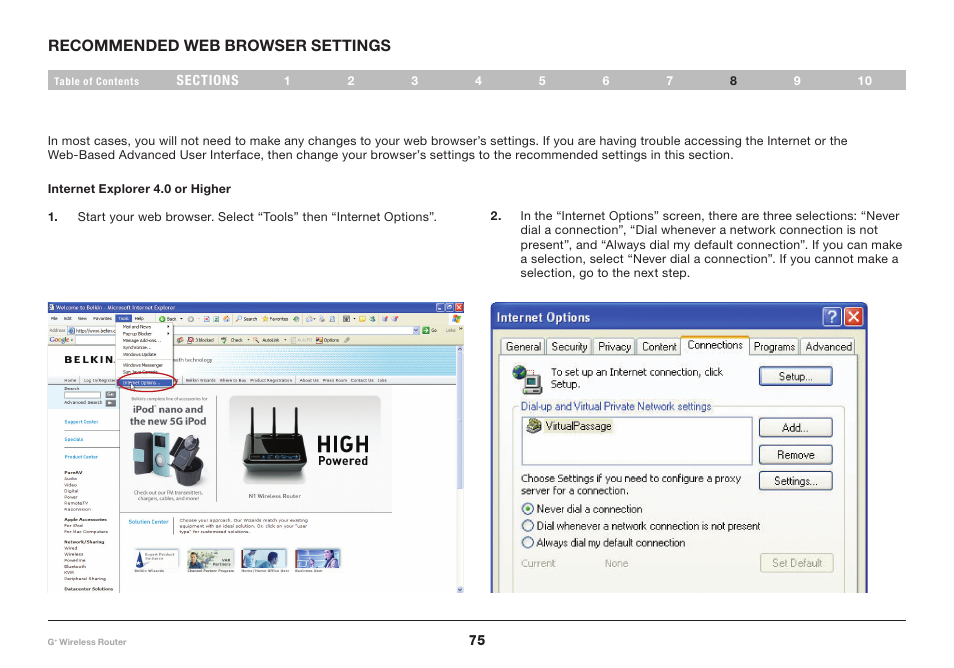Jump to section 5 in the manual navigation bar
Image resolution: width=954 pixels, height=668 pixels.
click(x=541, y=80)
